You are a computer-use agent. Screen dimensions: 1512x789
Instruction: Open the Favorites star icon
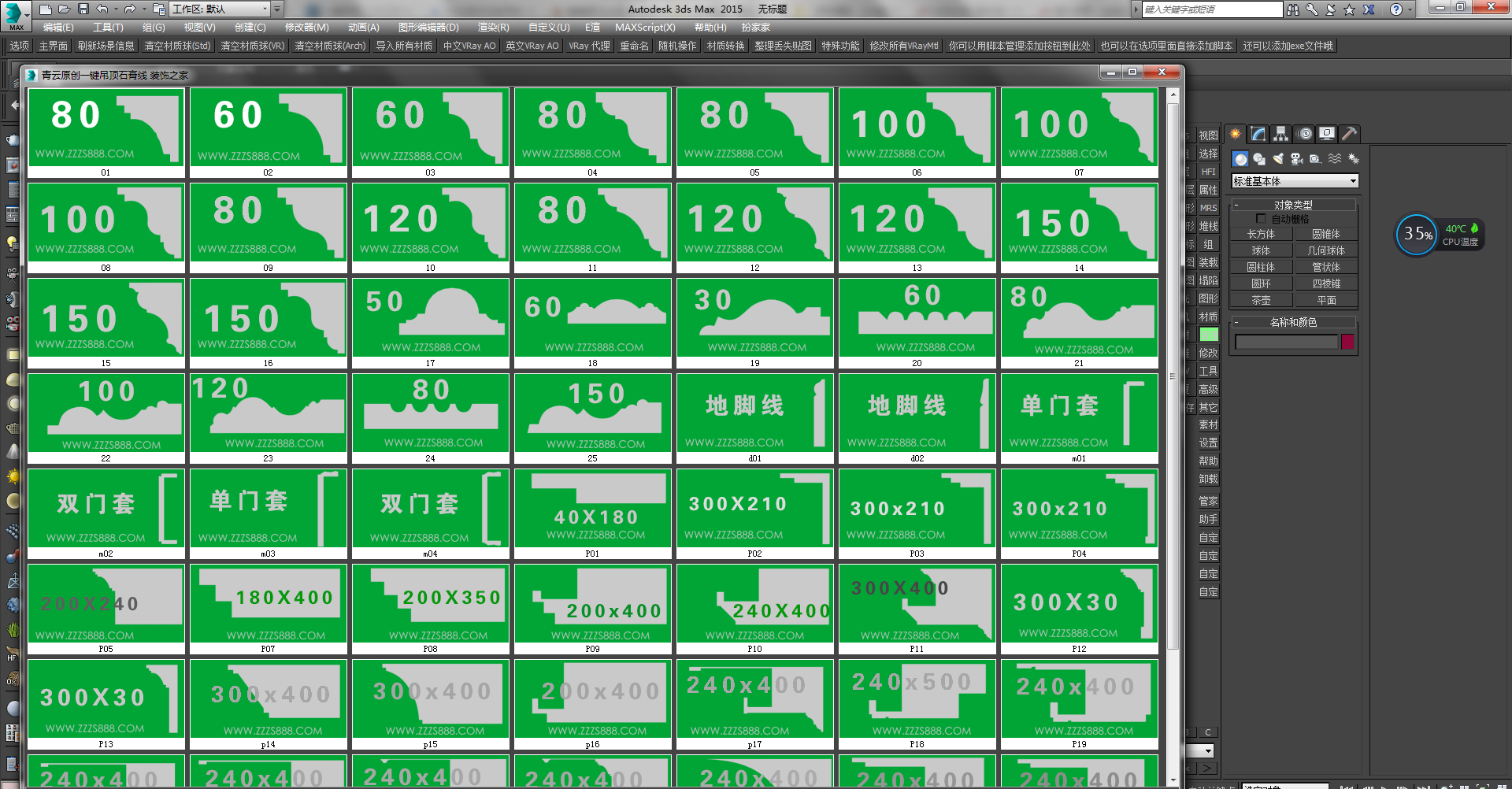pos(1350,9)
